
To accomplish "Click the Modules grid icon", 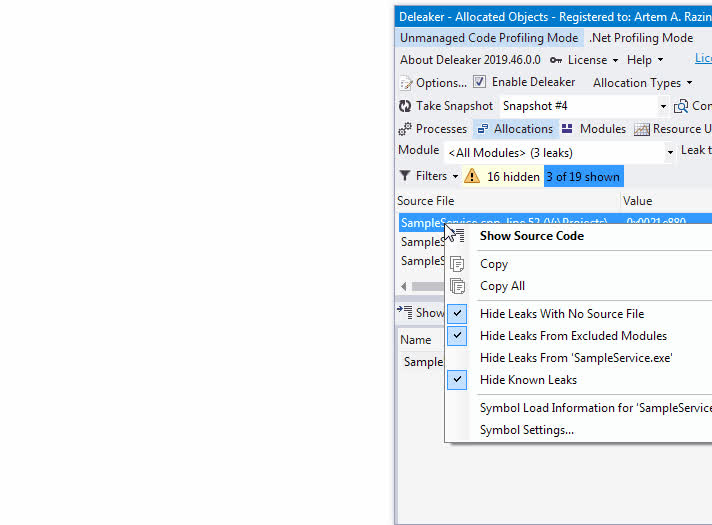I will coord(567,129).
